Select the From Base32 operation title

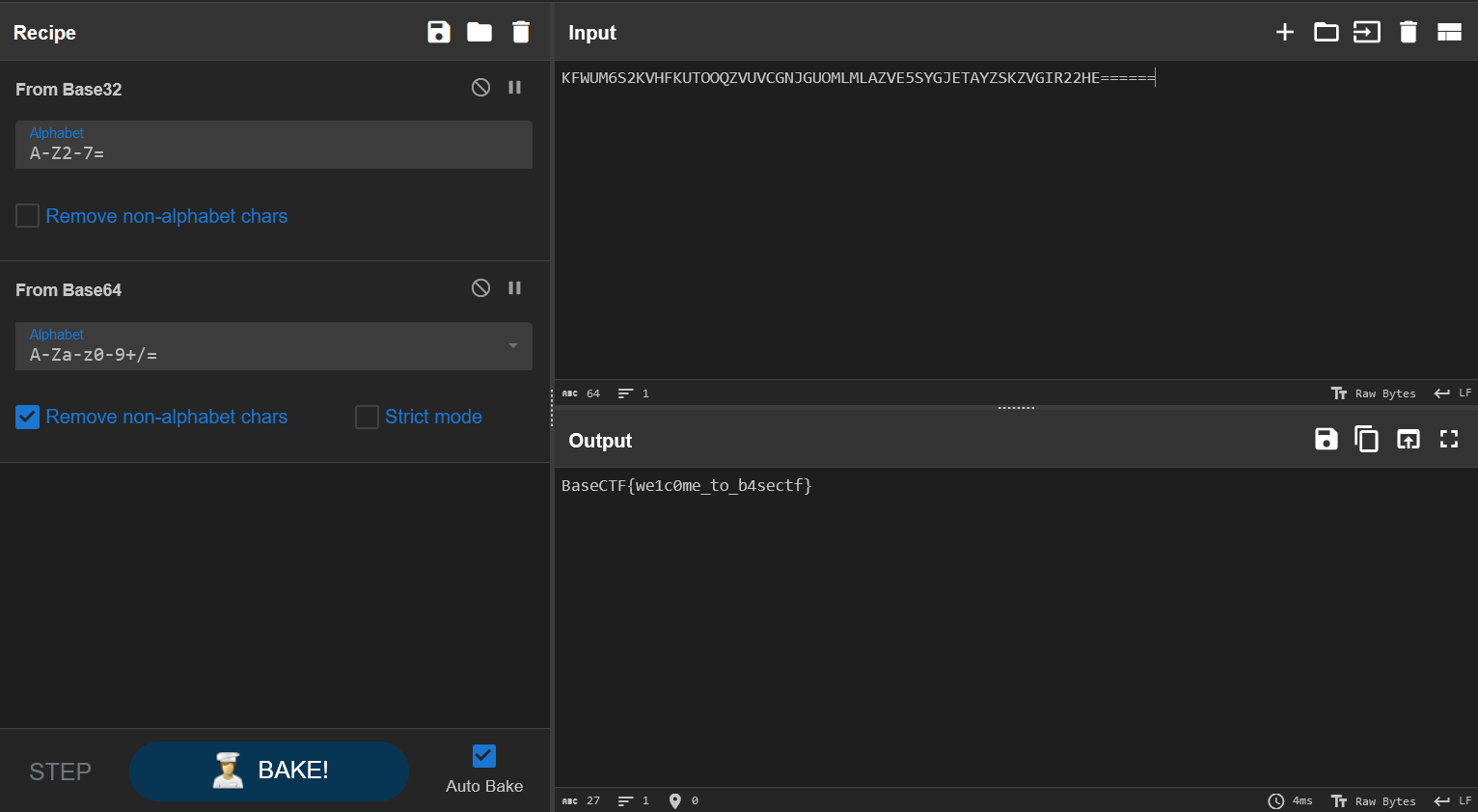[x=68, y=89]
